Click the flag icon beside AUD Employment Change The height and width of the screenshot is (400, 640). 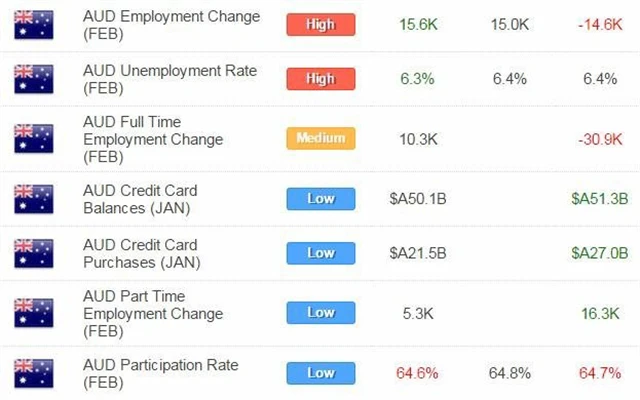(x=34, y=25)
